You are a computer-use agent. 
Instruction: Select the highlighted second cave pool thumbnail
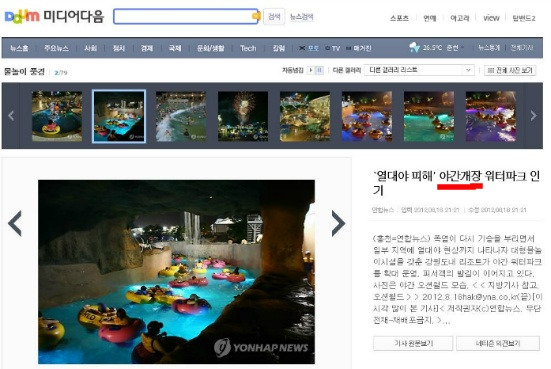tap(119, 116)
